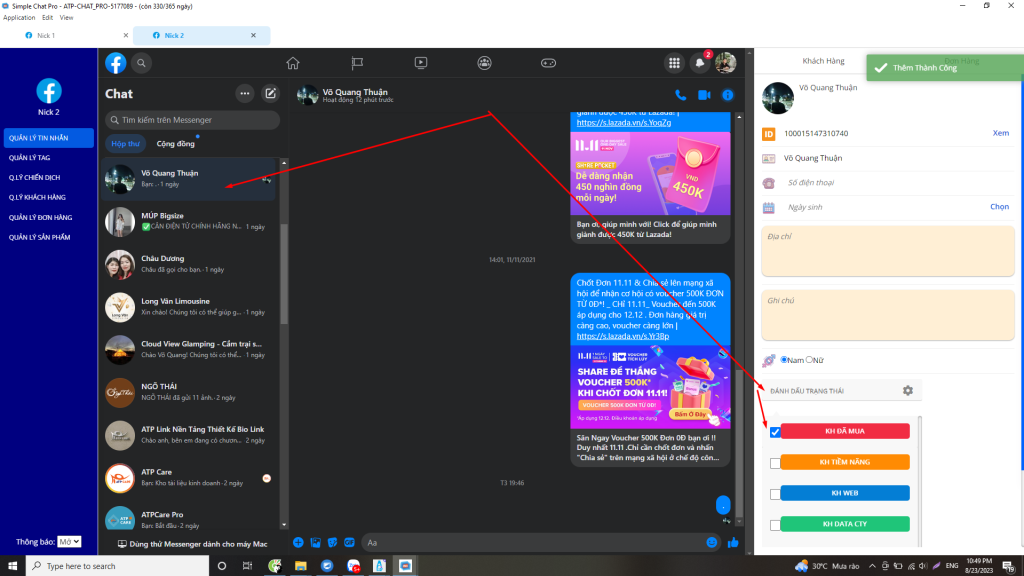Open notifications bell icon

click(x=699, y=63)
